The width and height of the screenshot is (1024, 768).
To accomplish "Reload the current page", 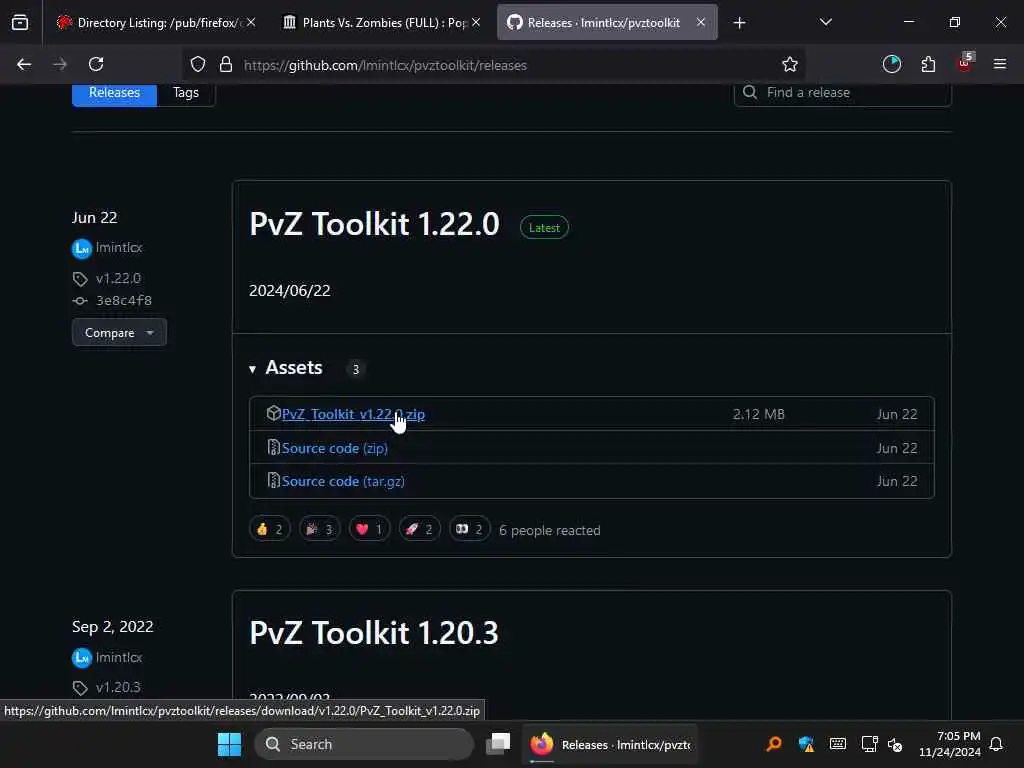I will pyautogui.click(x=96, y=64).
